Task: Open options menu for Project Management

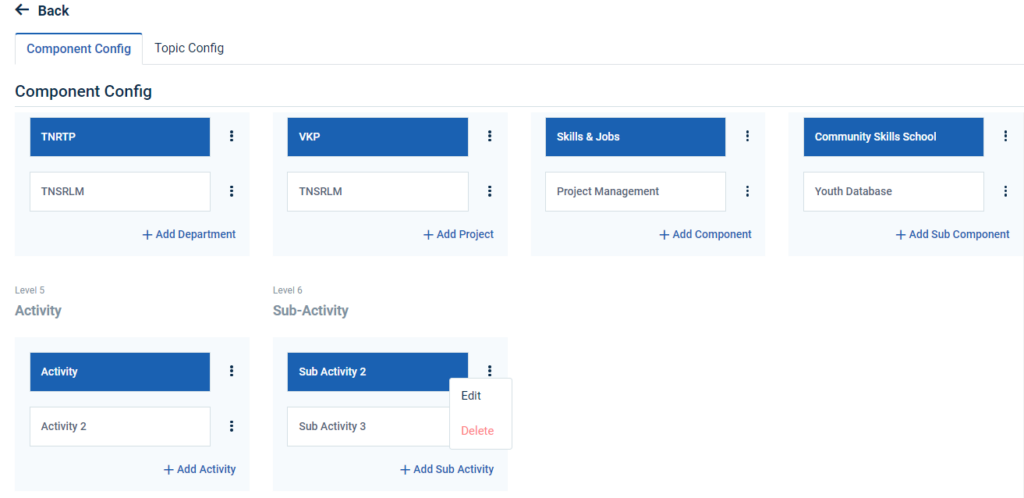Action: (x=747, y=191)
